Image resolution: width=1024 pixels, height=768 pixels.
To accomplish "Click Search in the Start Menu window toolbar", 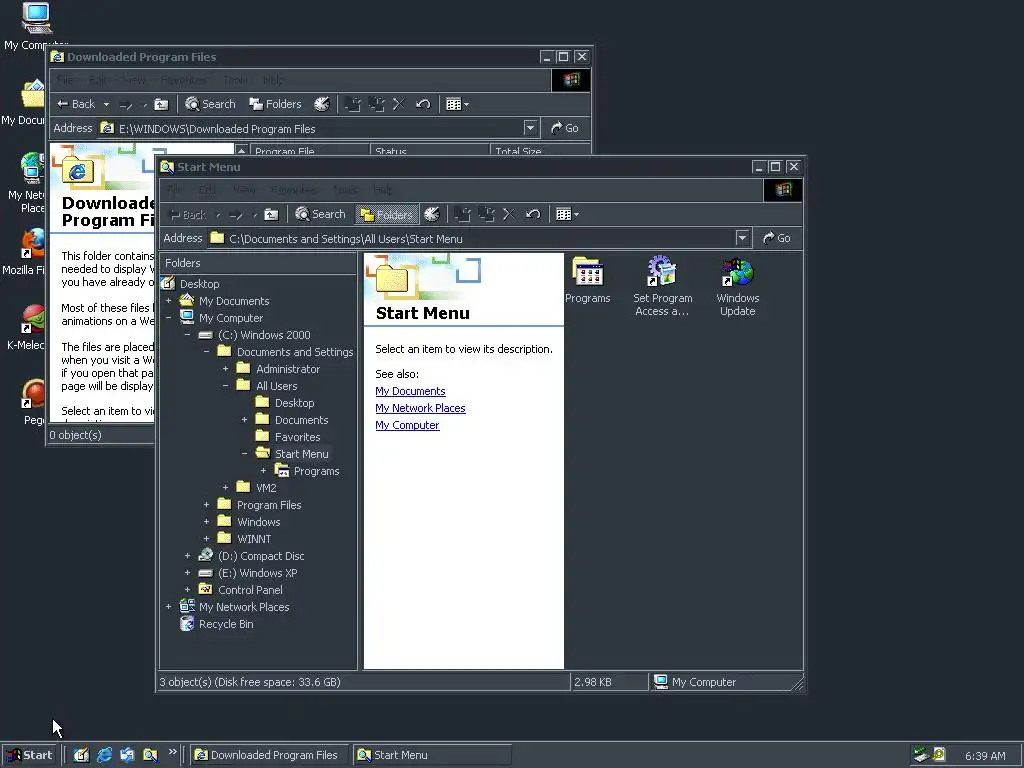I will [320, 214].
